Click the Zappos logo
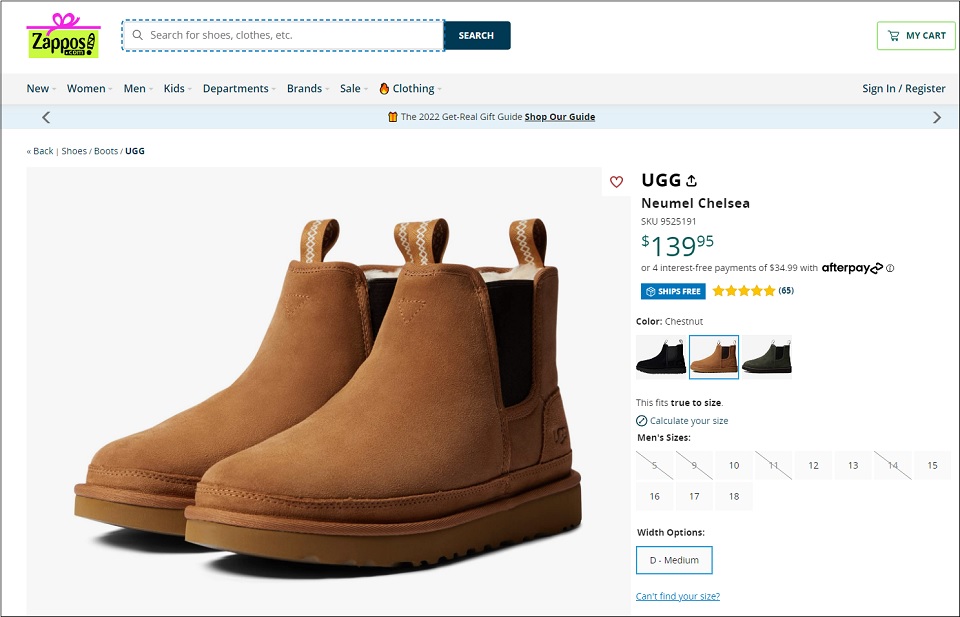The width and height of the screenshot is (960, 617). [63, 36]
